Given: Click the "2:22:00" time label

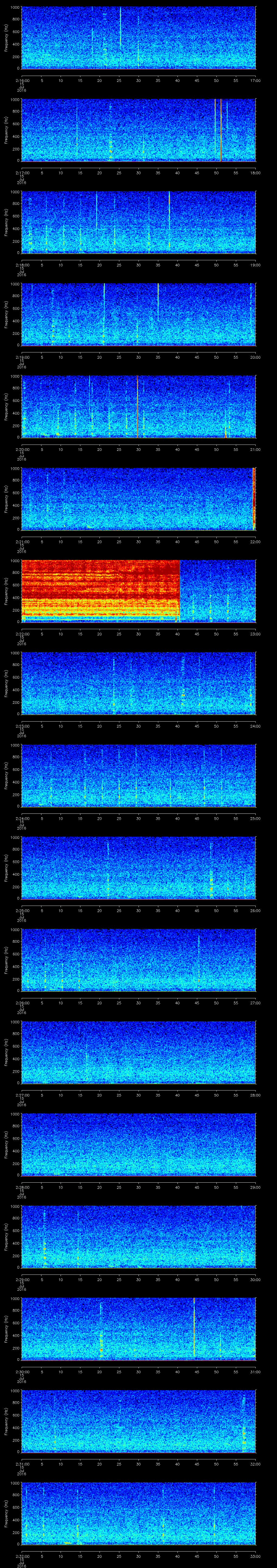Looking at the screenshot, I should (x=22, y=634).
